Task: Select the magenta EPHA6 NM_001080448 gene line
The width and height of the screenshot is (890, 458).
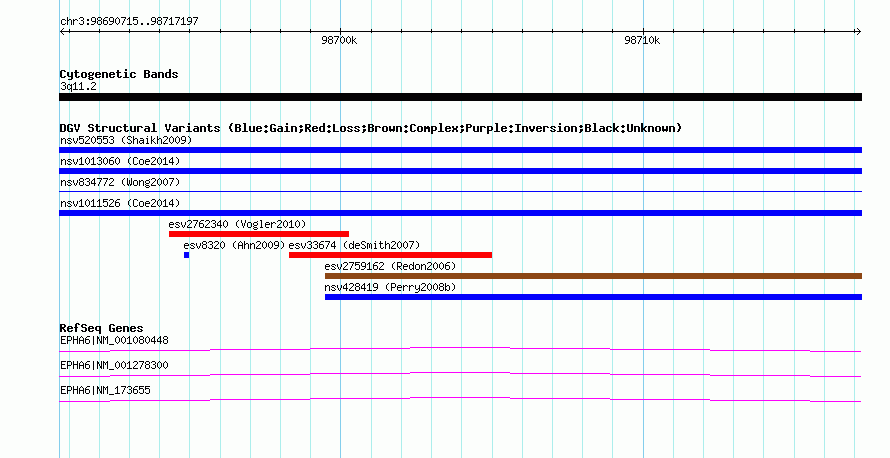Action: (460, 350)
